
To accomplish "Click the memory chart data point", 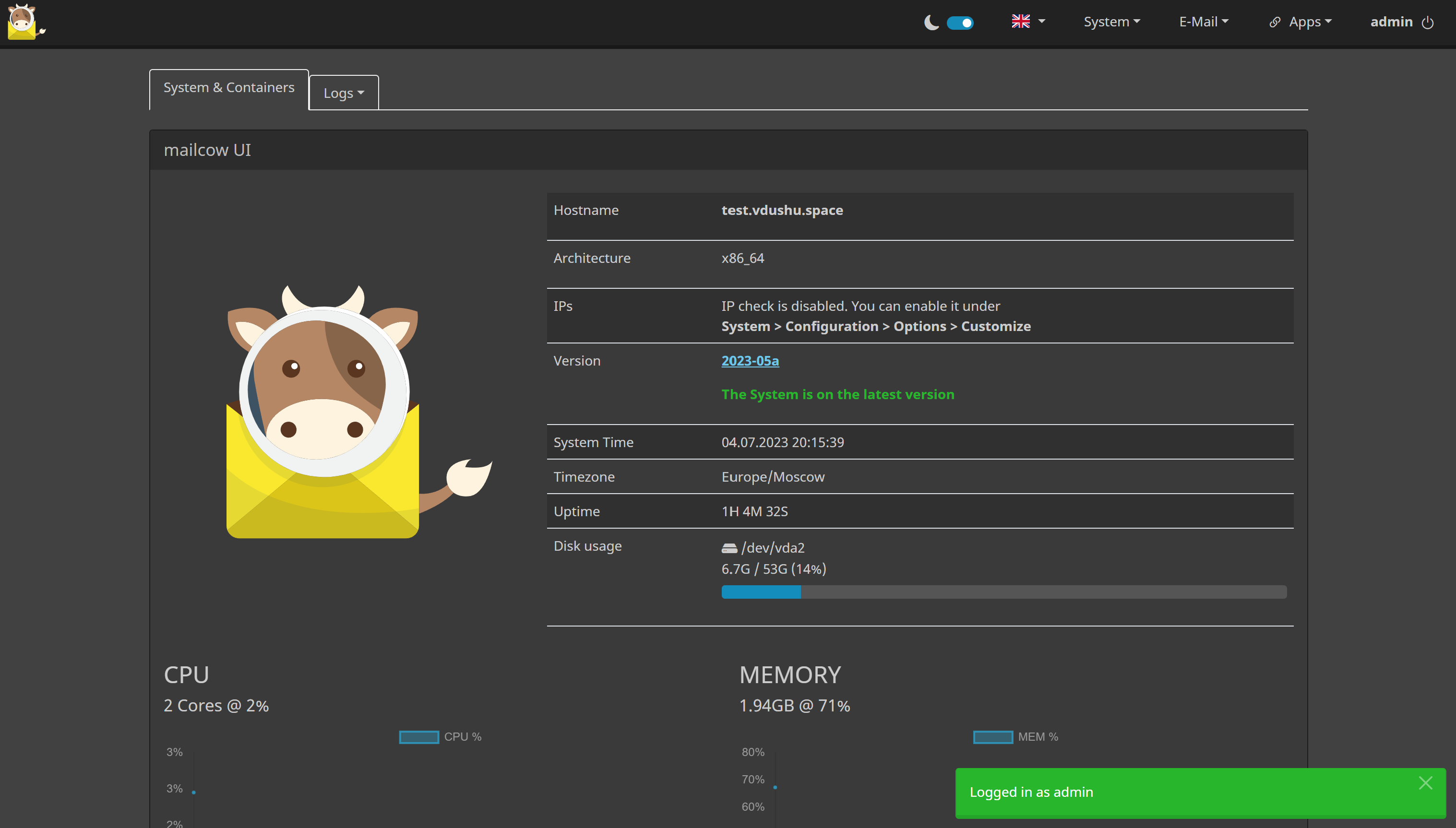I will pyautogui.click(x=775, y=787).
